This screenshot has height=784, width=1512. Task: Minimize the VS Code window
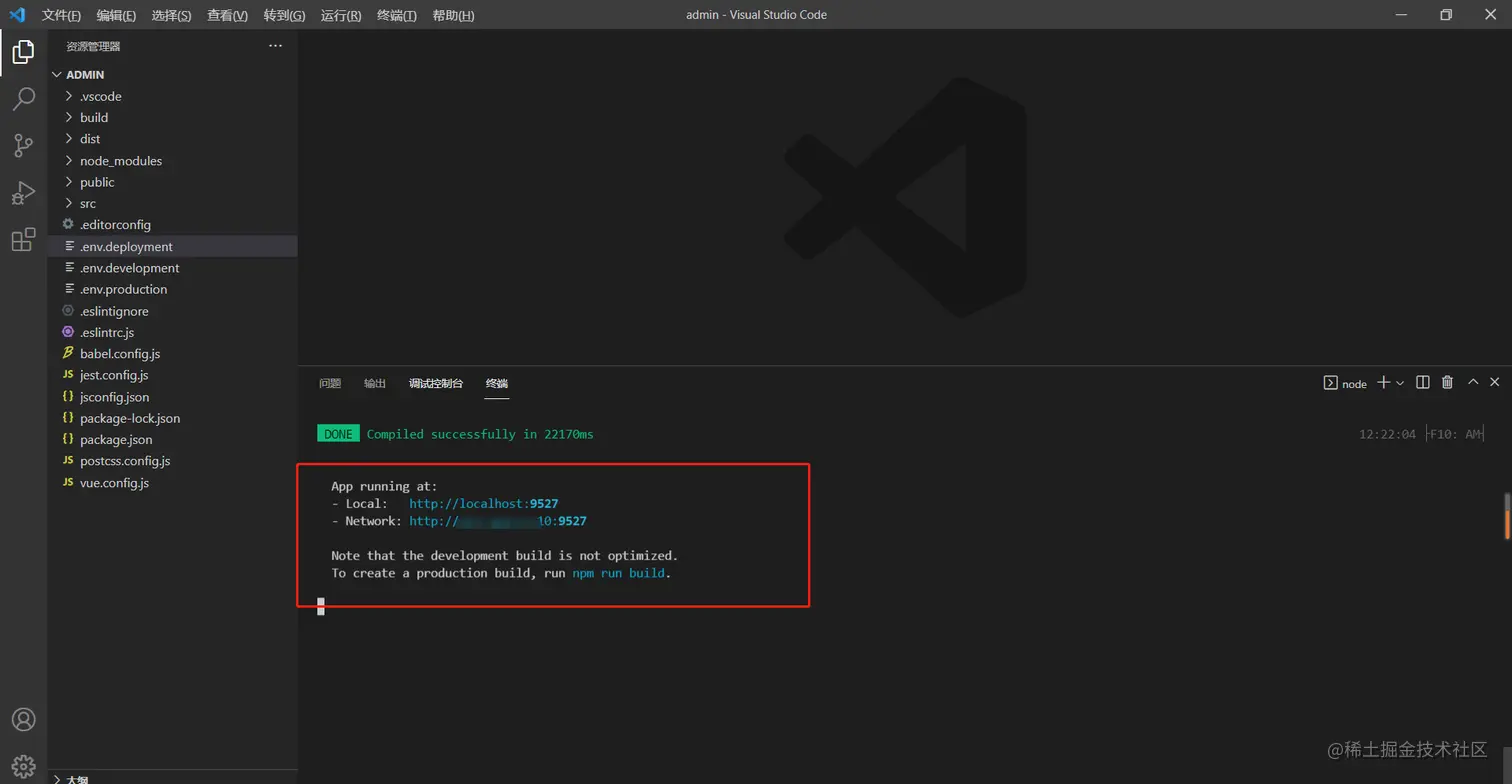(x=1401, y=14)
